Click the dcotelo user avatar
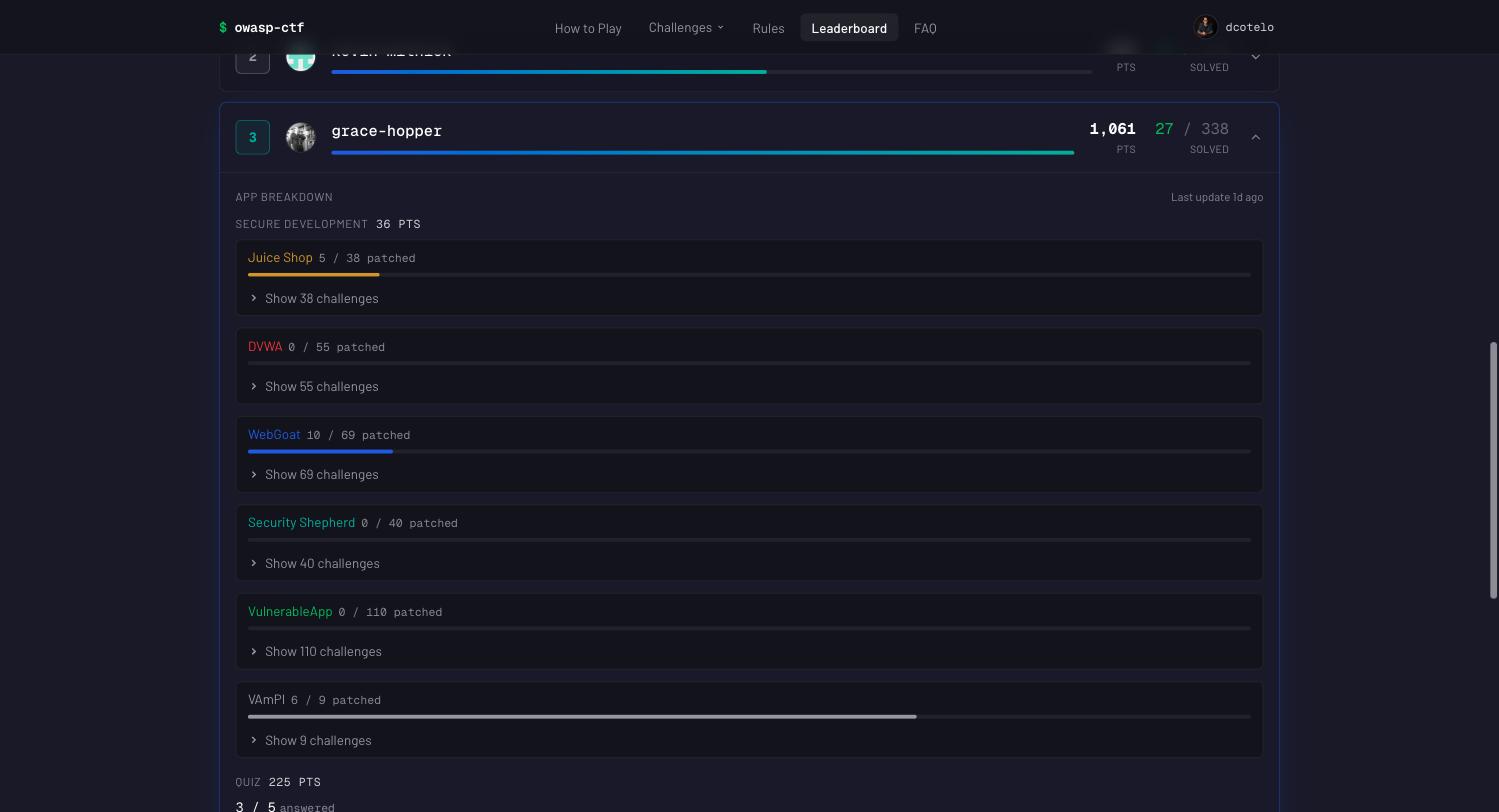 pyautogui.click(x=1205, y=27)
